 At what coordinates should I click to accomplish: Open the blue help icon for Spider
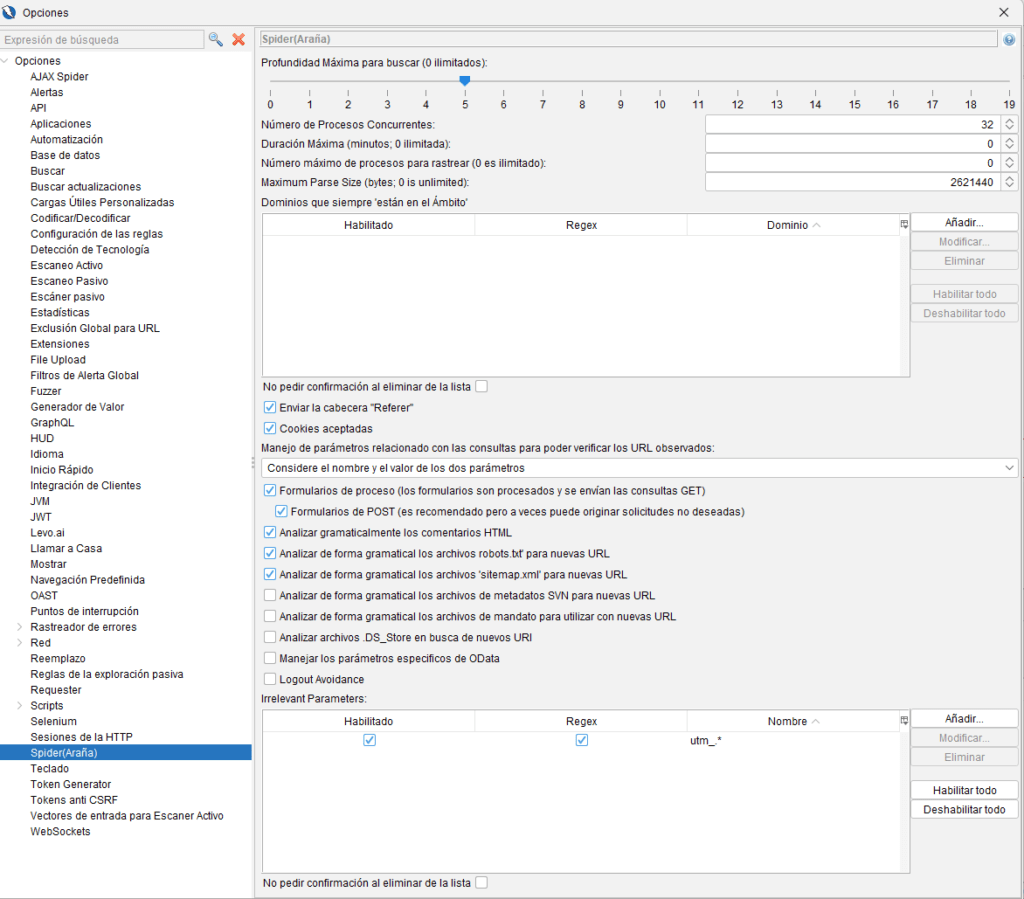click(1009, 40)
